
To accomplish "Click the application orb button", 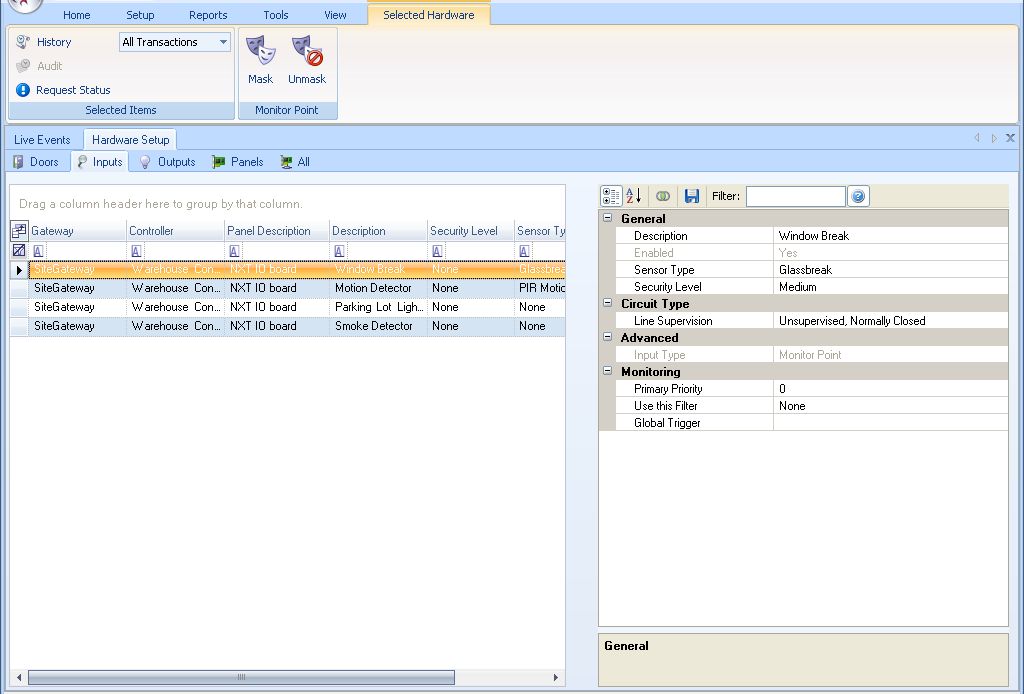I will coord(24,5).
